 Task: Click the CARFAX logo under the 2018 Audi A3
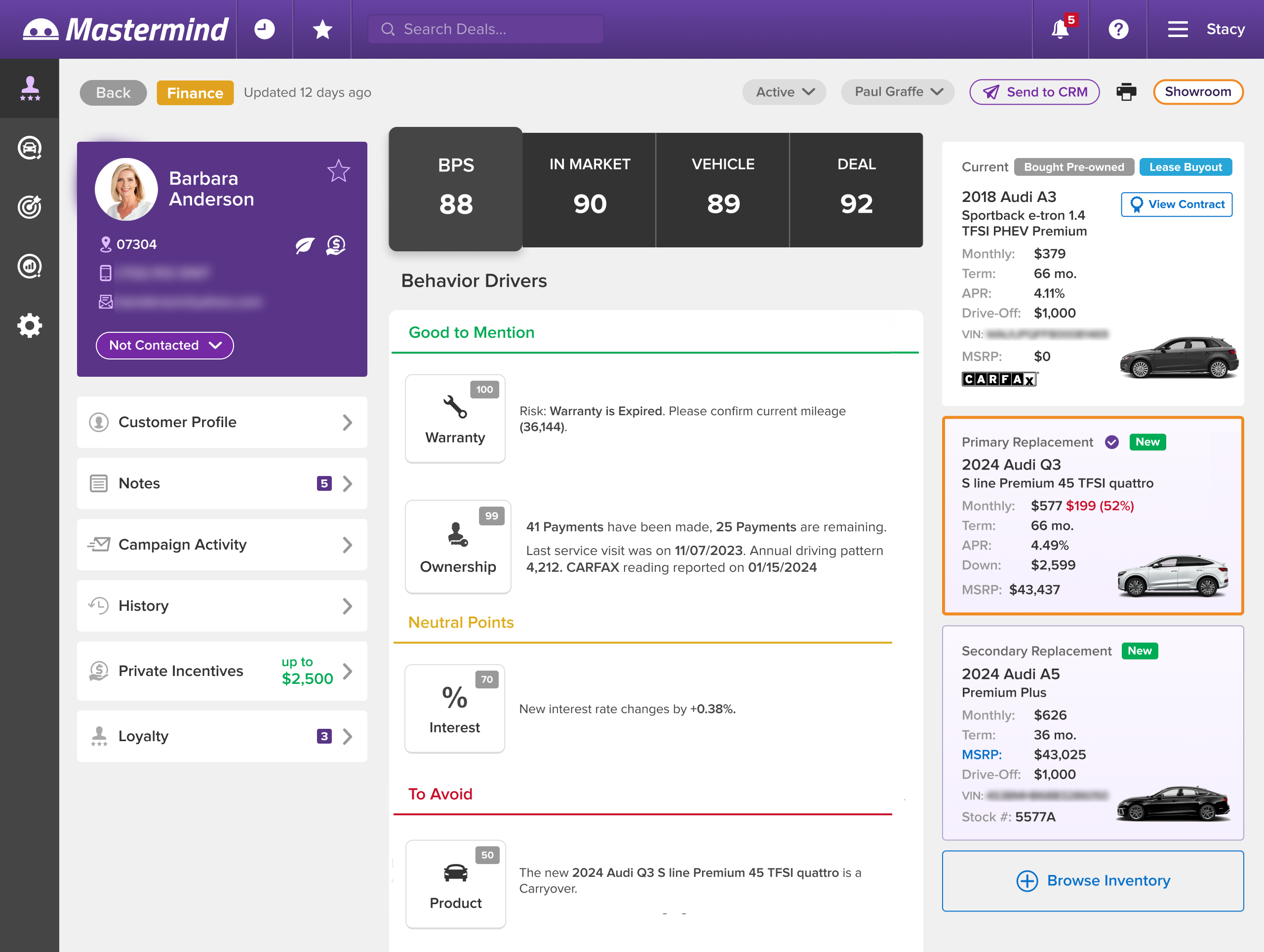(x=999, y=378)
